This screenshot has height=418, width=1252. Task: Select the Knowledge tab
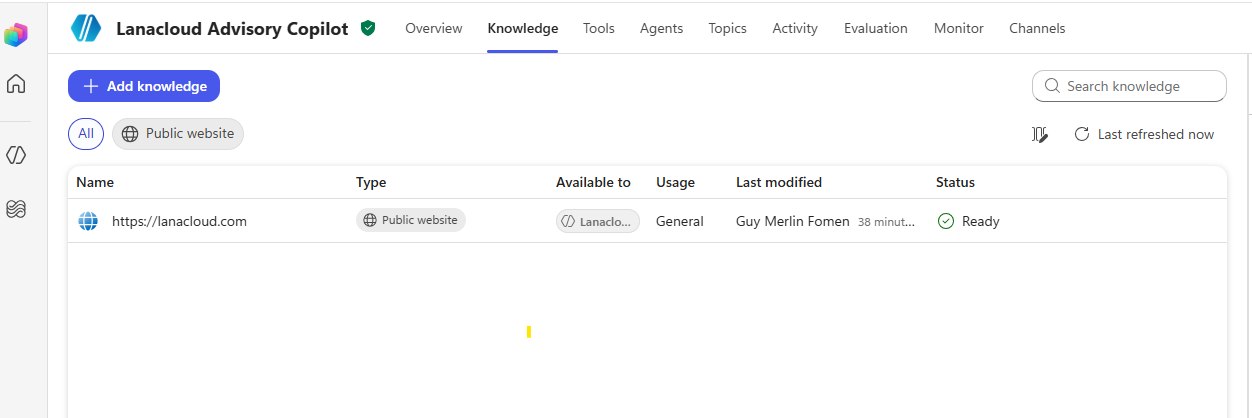click(x=523, y=28)
